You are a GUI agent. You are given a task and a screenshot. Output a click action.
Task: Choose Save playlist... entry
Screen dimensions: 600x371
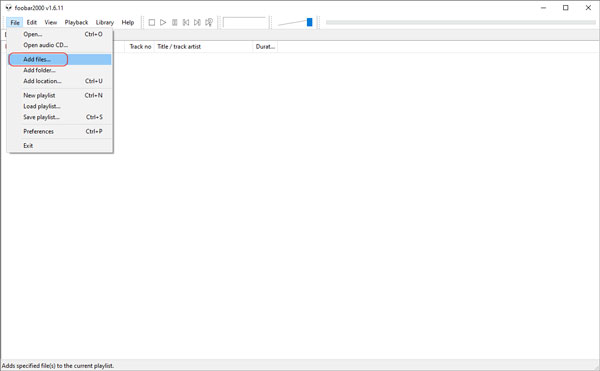[x=60, y=117]
